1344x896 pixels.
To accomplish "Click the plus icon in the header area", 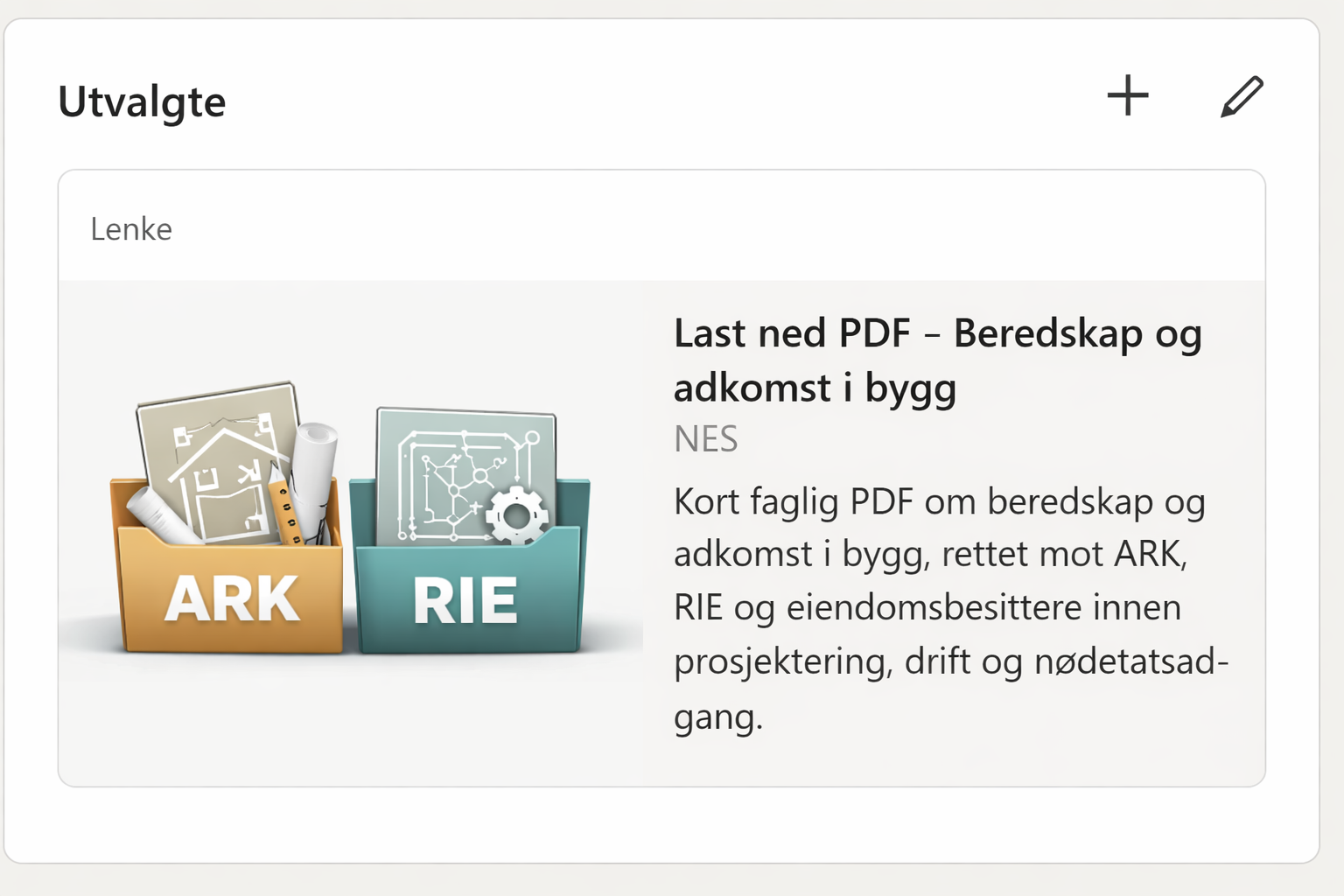I will [x=1129, y=96].
